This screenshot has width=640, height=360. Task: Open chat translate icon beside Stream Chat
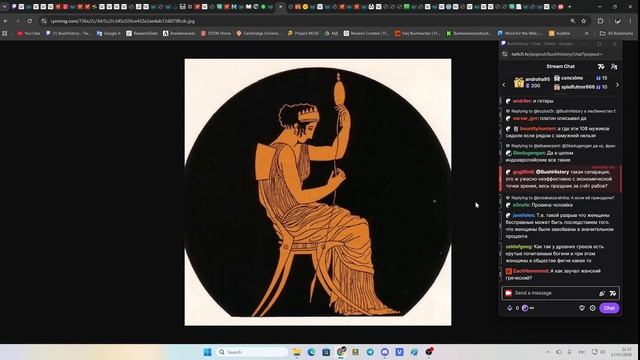[601, 67]
